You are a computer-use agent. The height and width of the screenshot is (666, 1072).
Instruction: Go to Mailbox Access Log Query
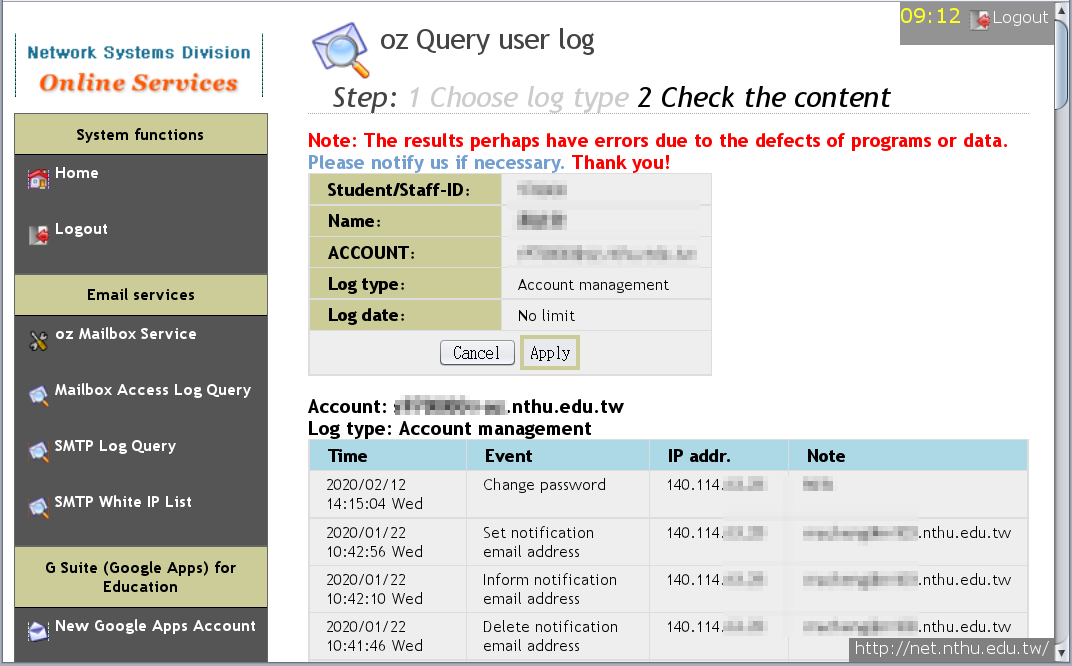pos(152,390)
